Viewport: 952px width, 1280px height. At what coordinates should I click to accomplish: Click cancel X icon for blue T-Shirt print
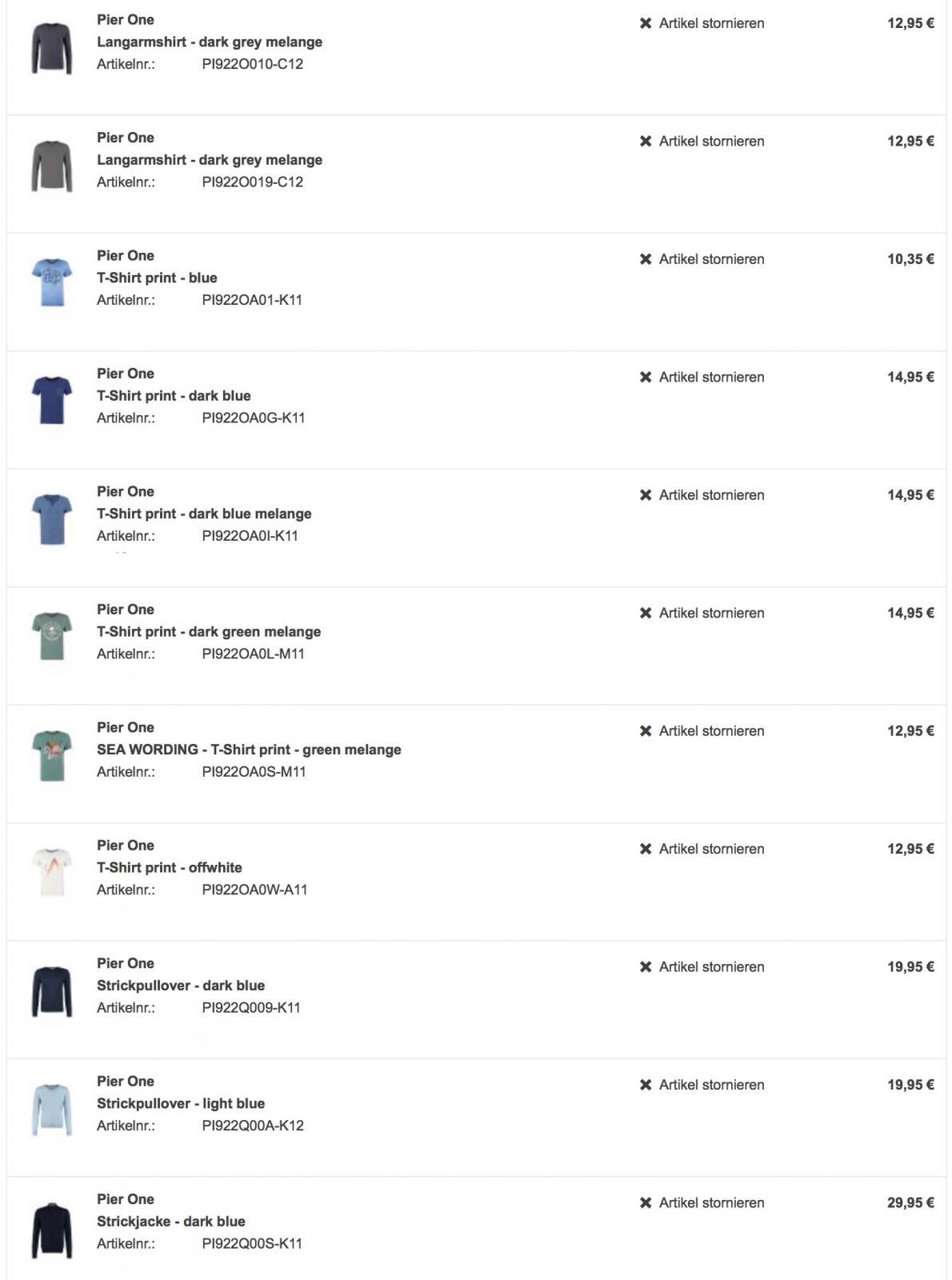pos(646,259)
